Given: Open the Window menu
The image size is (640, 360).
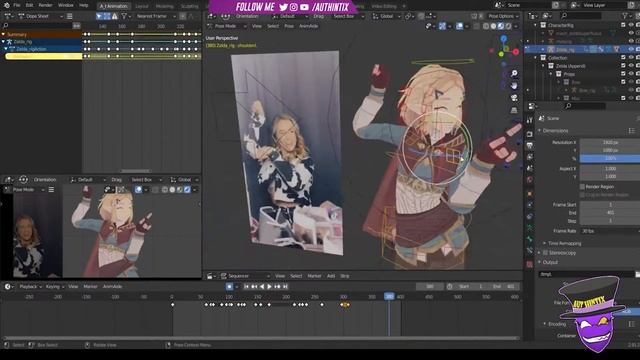Looking at the screenshot, I should point(65,5).
